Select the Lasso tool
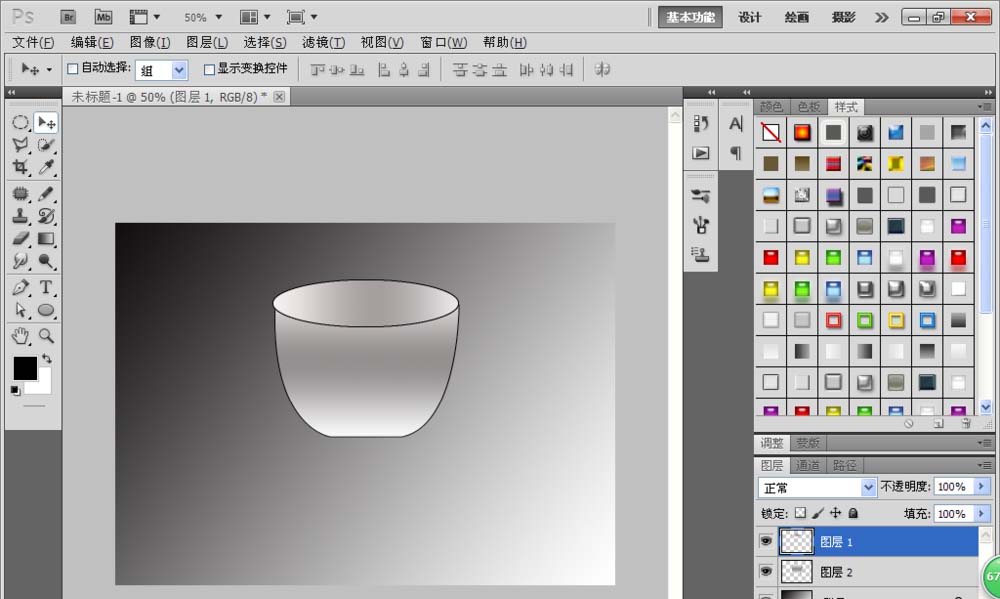The width and height of the screenshot is (1000, 599). 22,146
